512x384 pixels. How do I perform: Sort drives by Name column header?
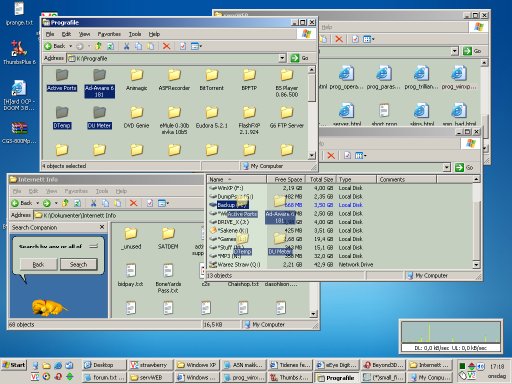pyautogui.click(x=237, y=179)
